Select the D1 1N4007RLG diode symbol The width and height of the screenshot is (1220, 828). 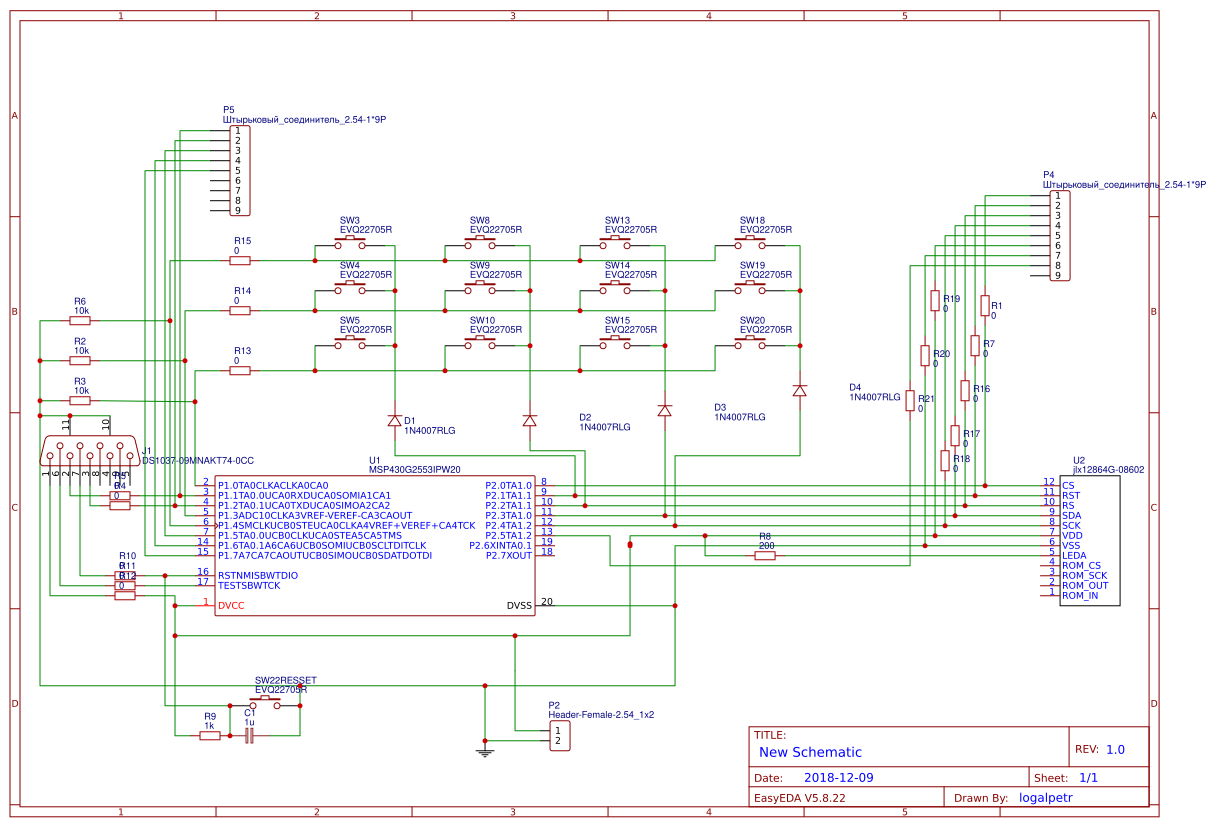pos(395,418)
